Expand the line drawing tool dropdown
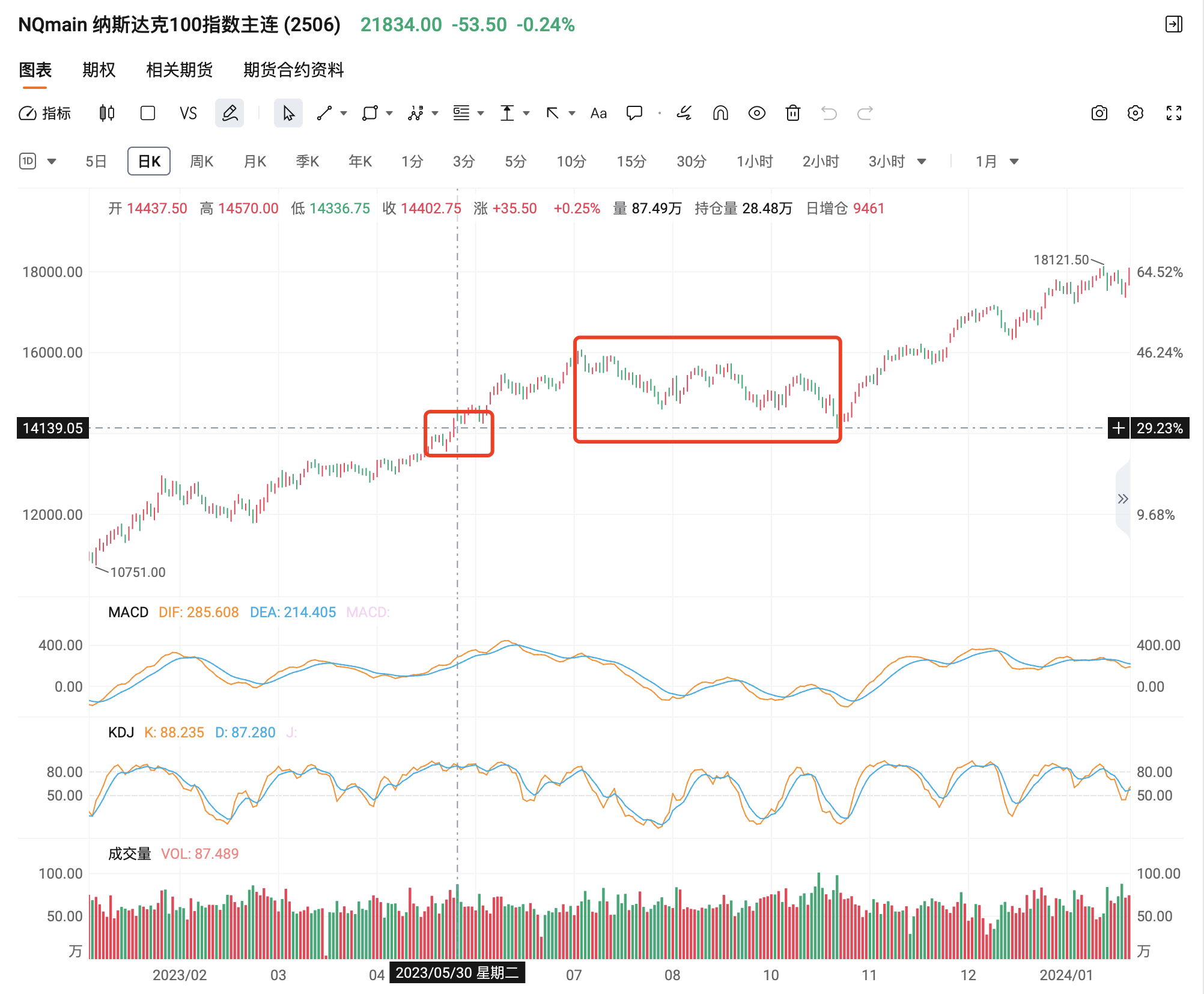Viewport: 1204px width, 994px height. 344,113
